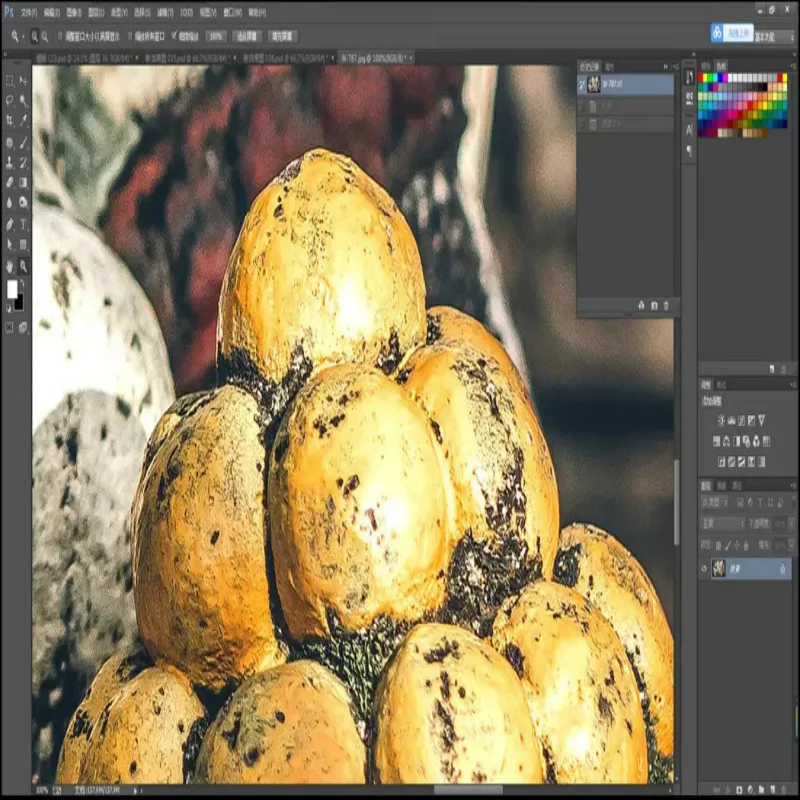Click the Zoom Out magnifier option
Viewport: 800px width, 800px height.
click(x=45, y=36)
